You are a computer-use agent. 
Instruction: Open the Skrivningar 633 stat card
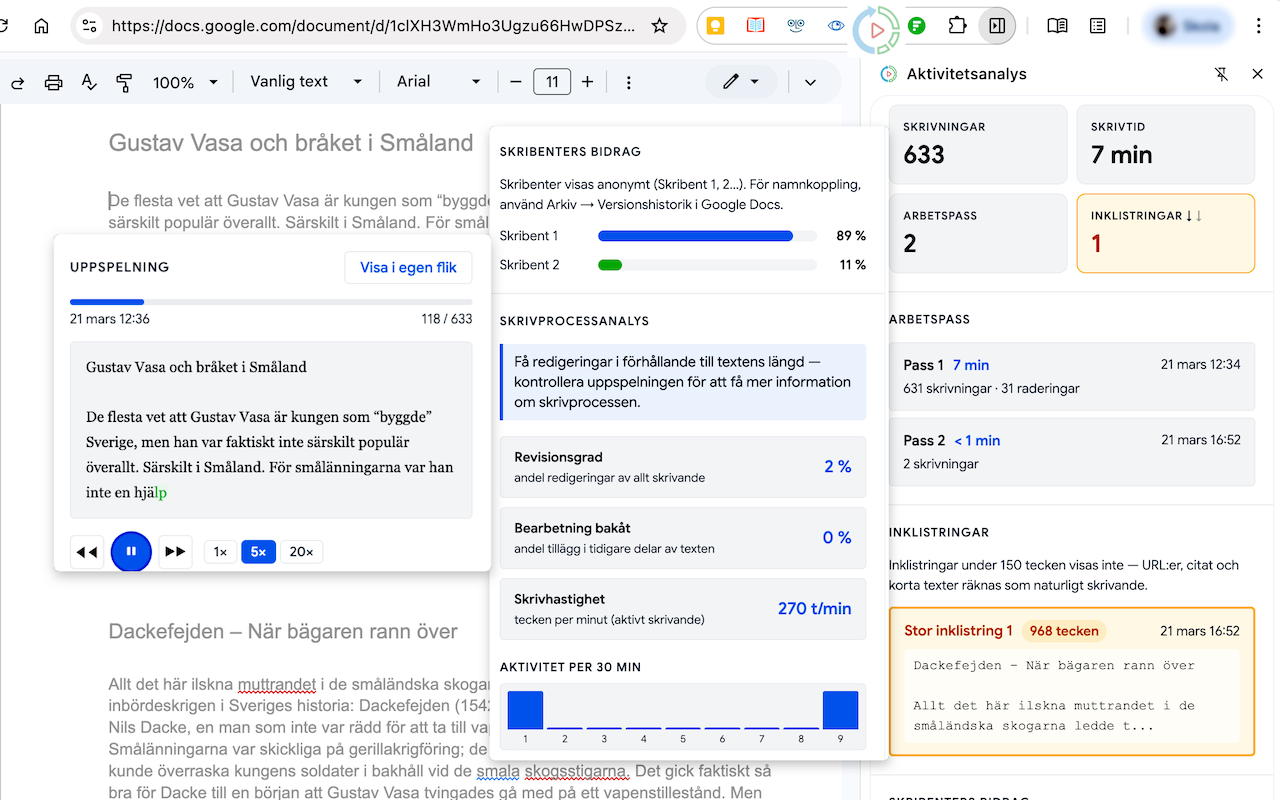tap(977, 144)
